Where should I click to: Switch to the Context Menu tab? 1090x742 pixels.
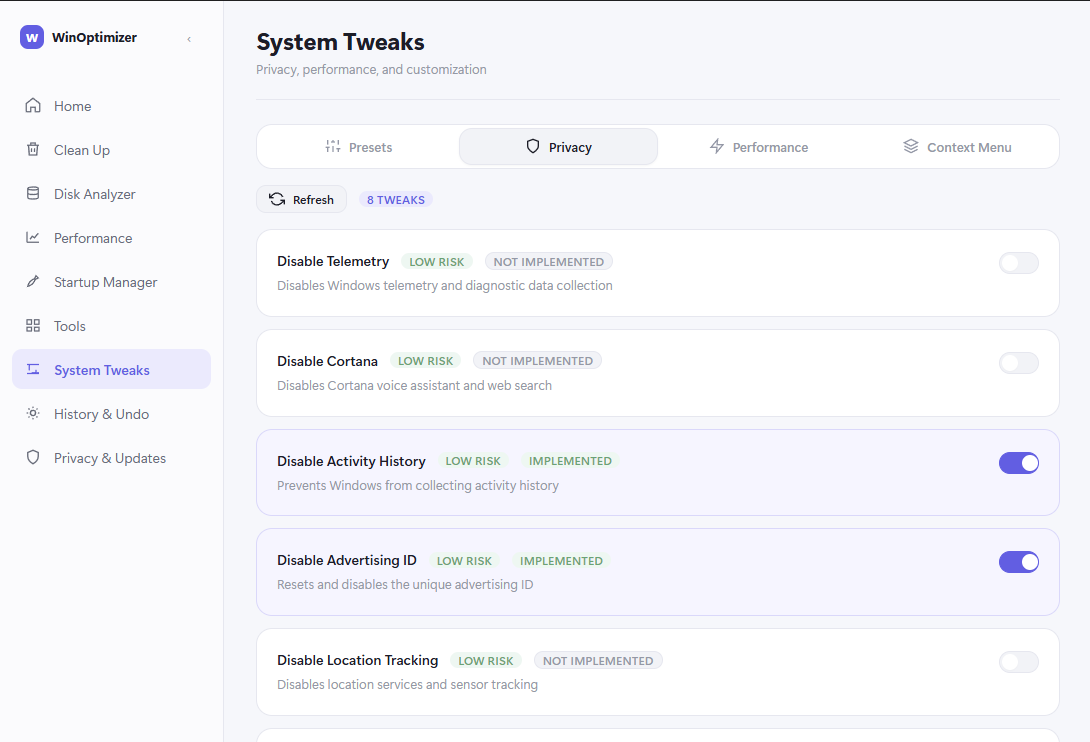click(x=957, y=147)
